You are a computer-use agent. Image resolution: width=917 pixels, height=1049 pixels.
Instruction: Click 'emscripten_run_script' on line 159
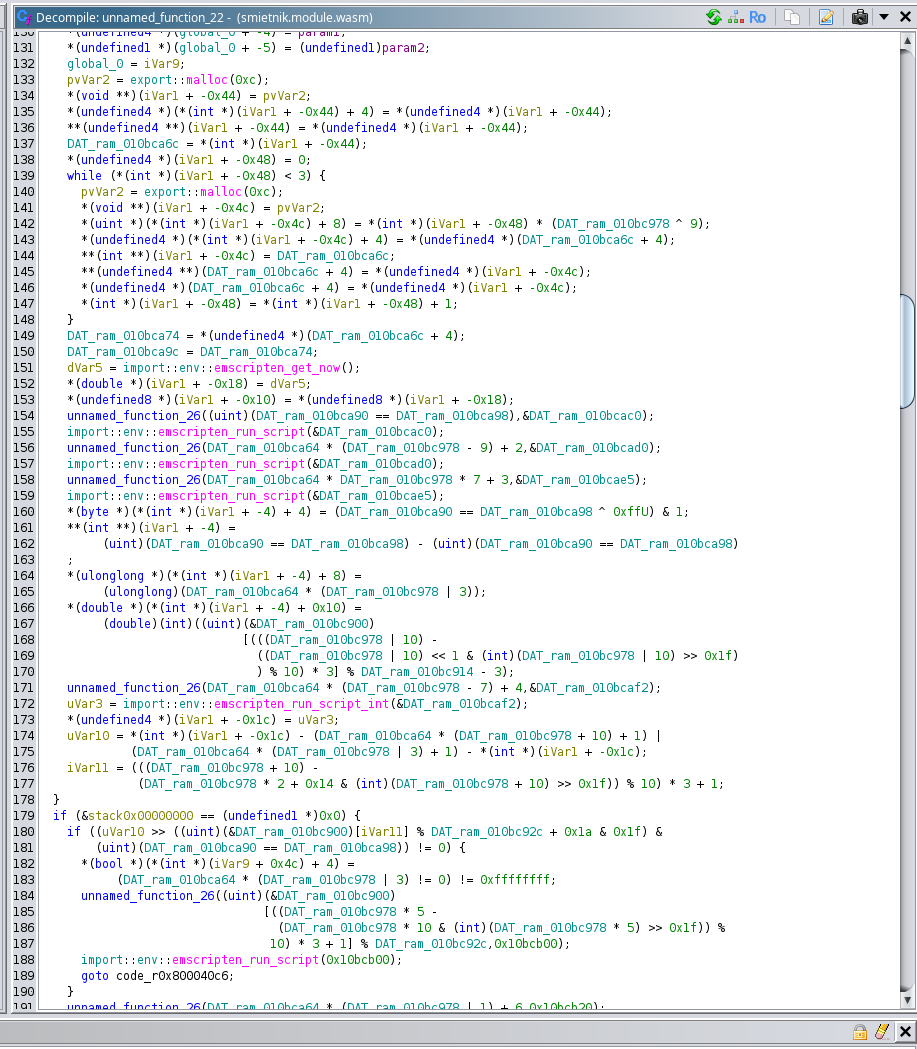(x=231, y=496)
